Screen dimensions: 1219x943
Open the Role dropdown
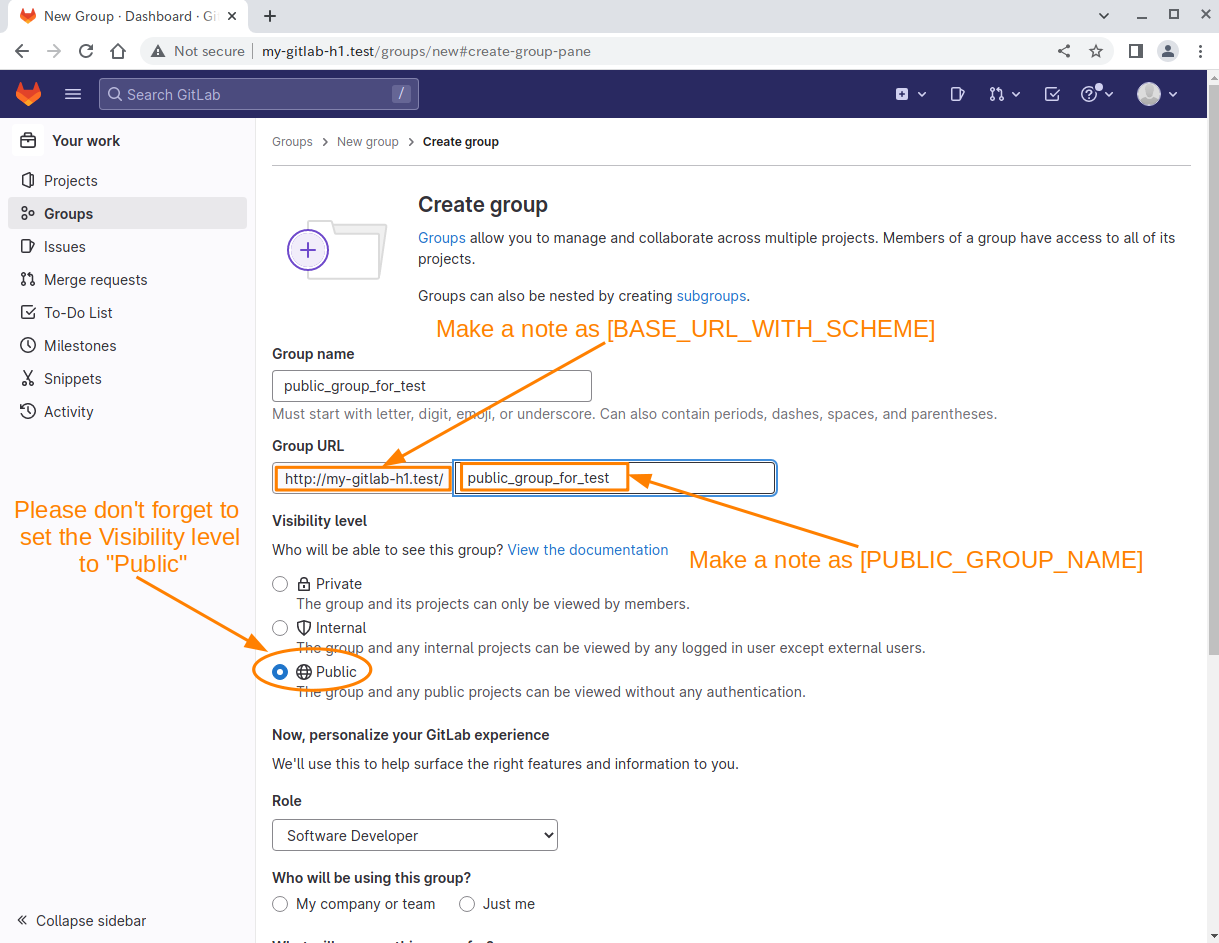(x=415, y=835)
